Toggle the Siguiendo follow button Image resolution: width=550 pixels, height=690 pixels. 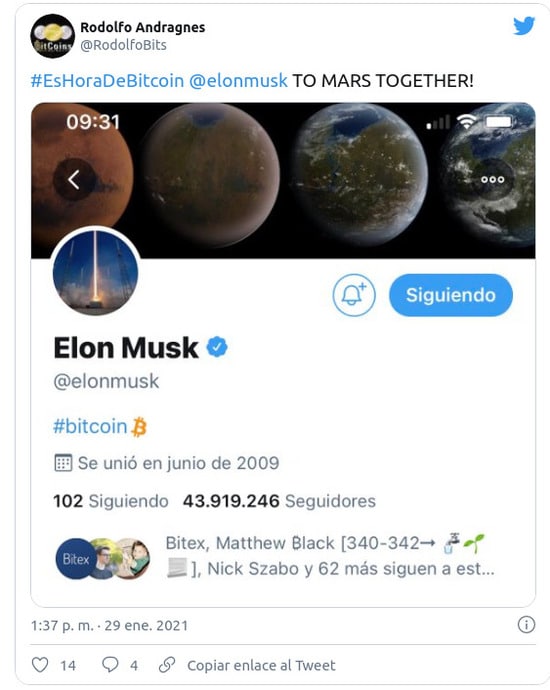[451, 295]
